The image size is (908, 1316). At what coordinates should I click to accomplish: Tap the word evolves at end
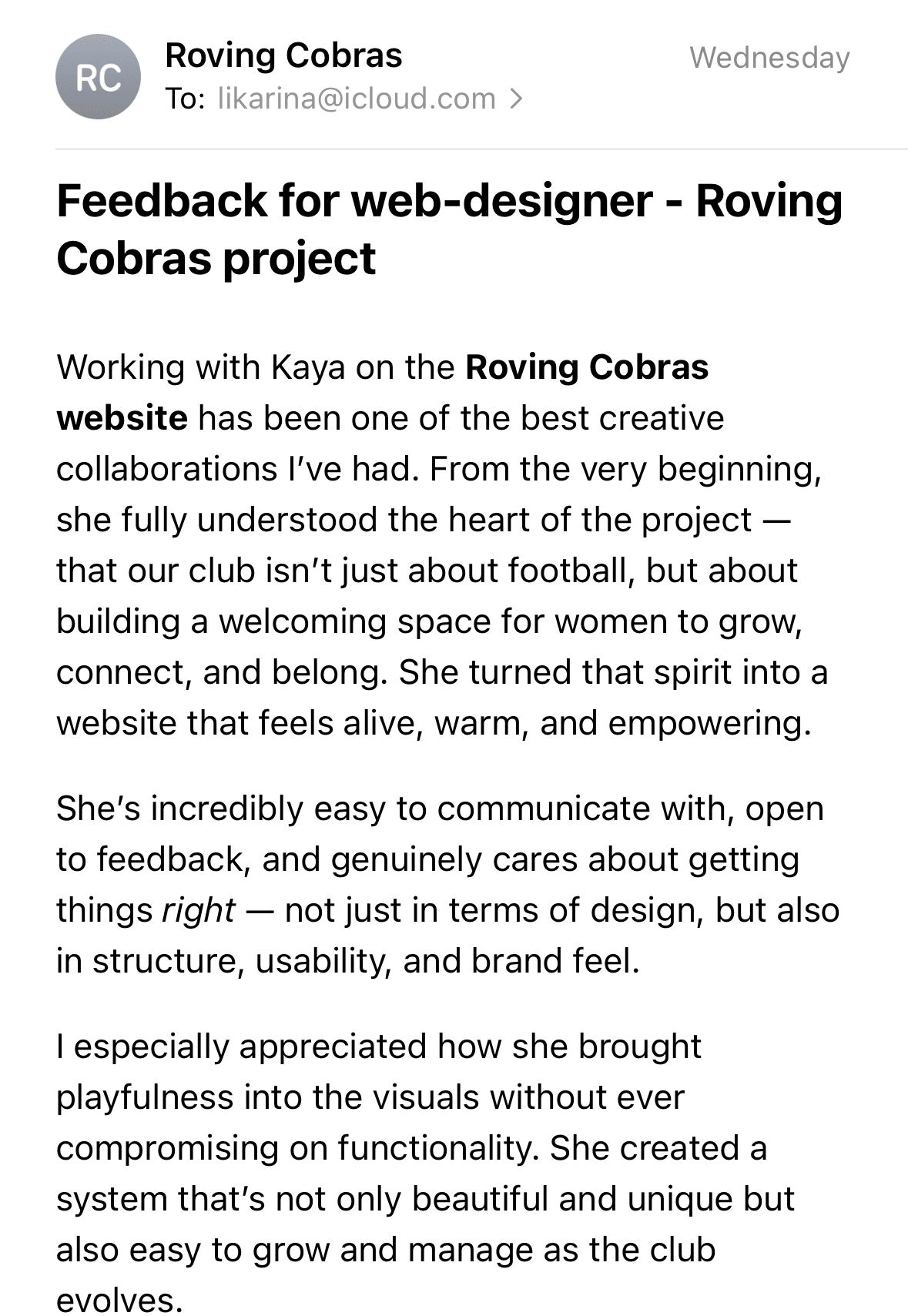pos(119,1301)
